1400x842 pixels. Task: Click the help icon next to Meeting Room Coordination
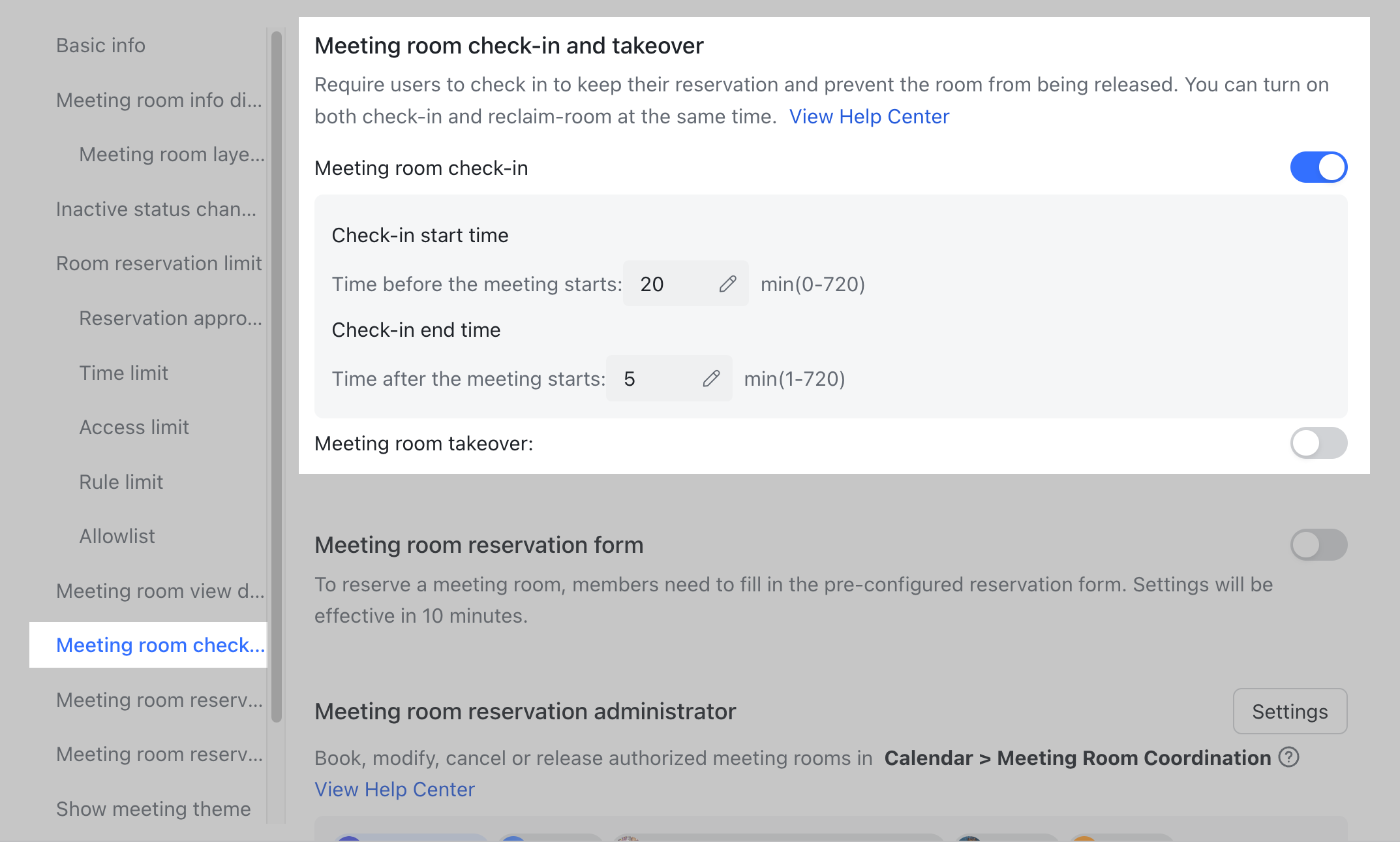(x=1288, y=757)
